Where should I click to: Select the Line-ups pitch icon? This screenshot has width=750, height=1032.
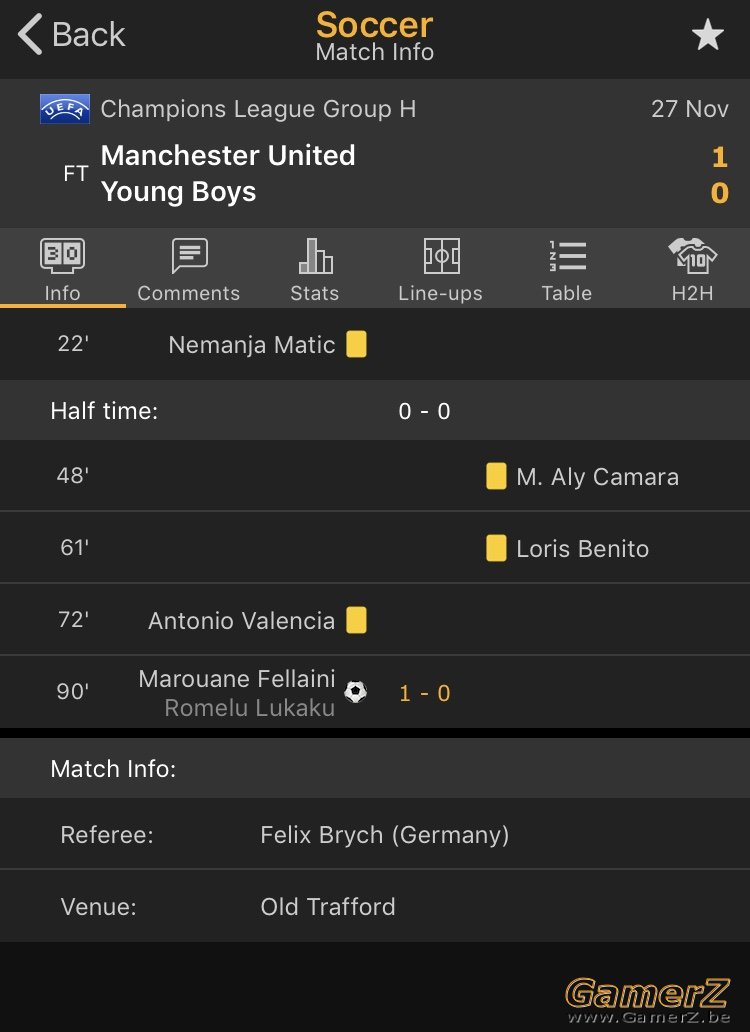441,256
